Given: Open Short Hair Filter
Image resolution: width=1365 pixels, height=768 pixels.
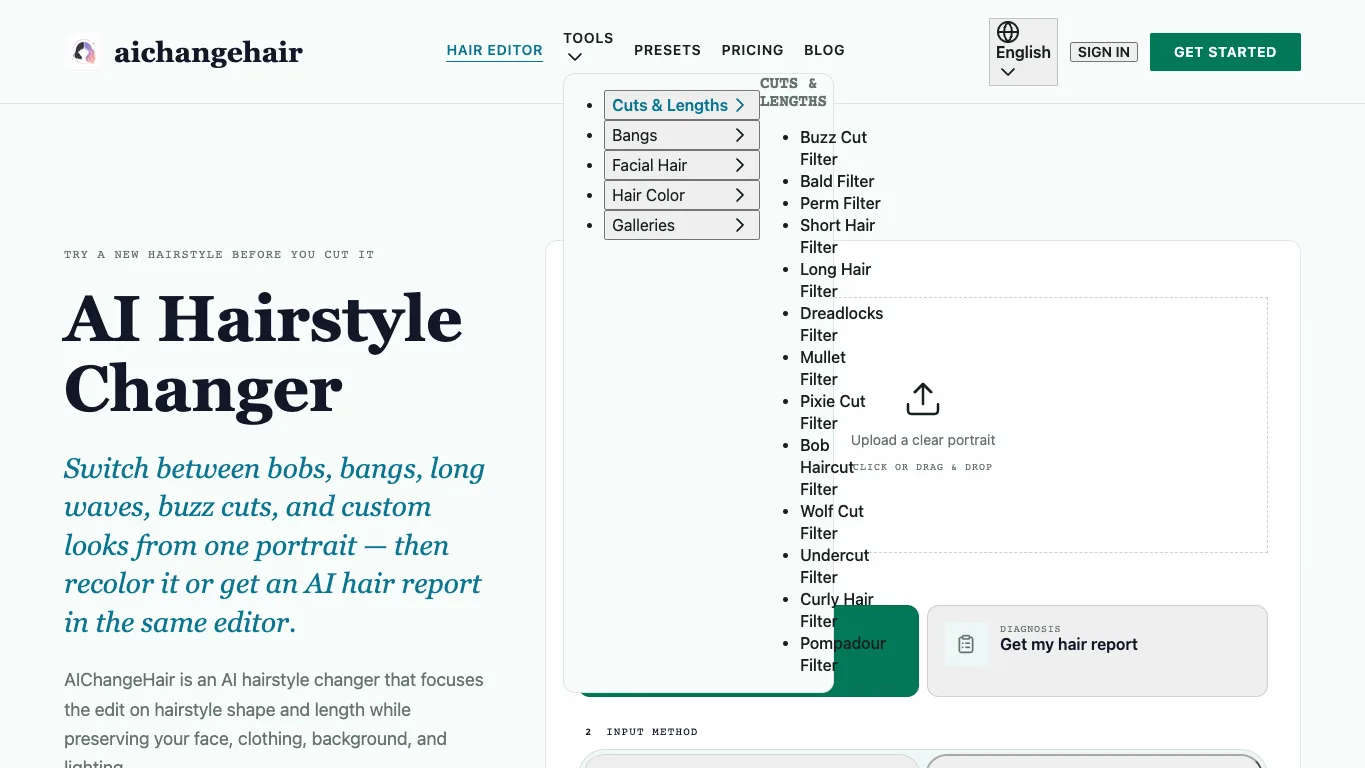Looking at the screenshot, I should click(x=837, y=236).
